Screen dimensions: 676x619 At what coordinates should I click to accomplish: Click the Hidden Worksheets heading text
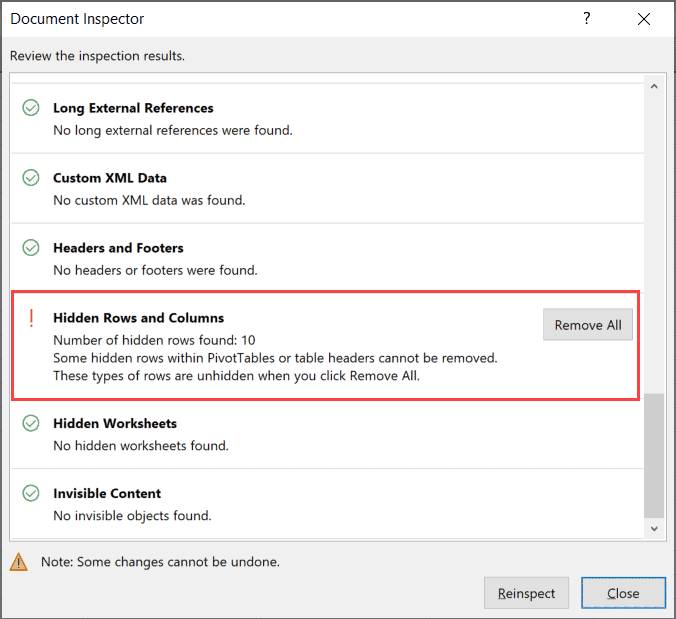coord(115,423)
